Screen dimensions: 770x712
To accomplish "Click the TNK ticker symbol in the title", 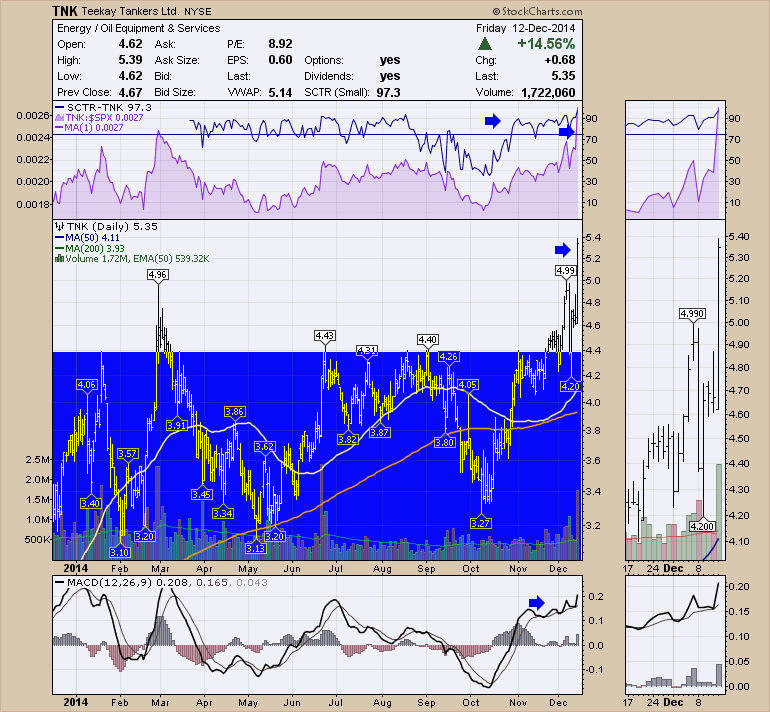I will pyautogui.click(x=65, y=11).
